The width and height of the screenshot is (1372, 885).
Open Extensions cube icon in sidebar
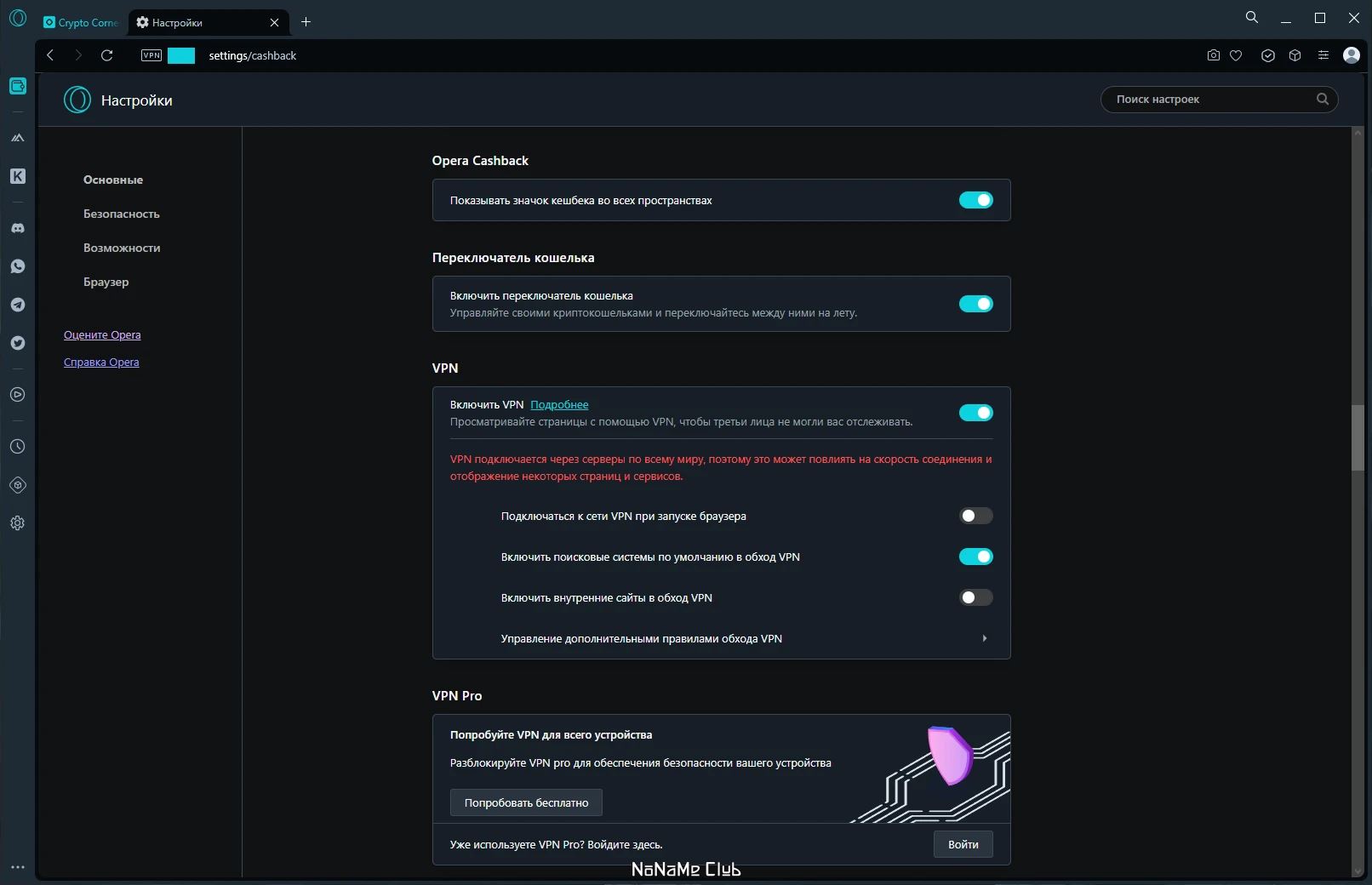18,485
